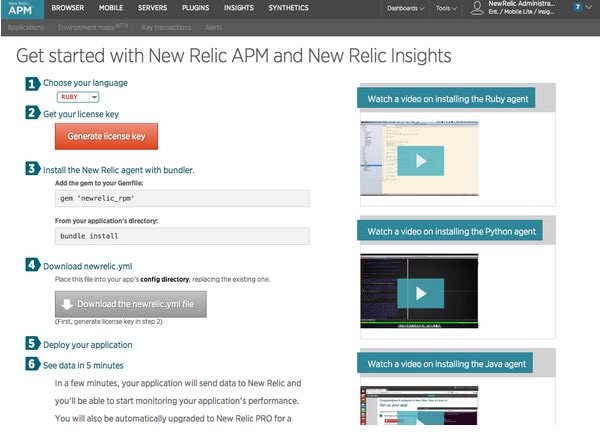Open the user account avatar icon
Image resolution: width=600 pixels, height=440 pixels.
click(477, 8)
